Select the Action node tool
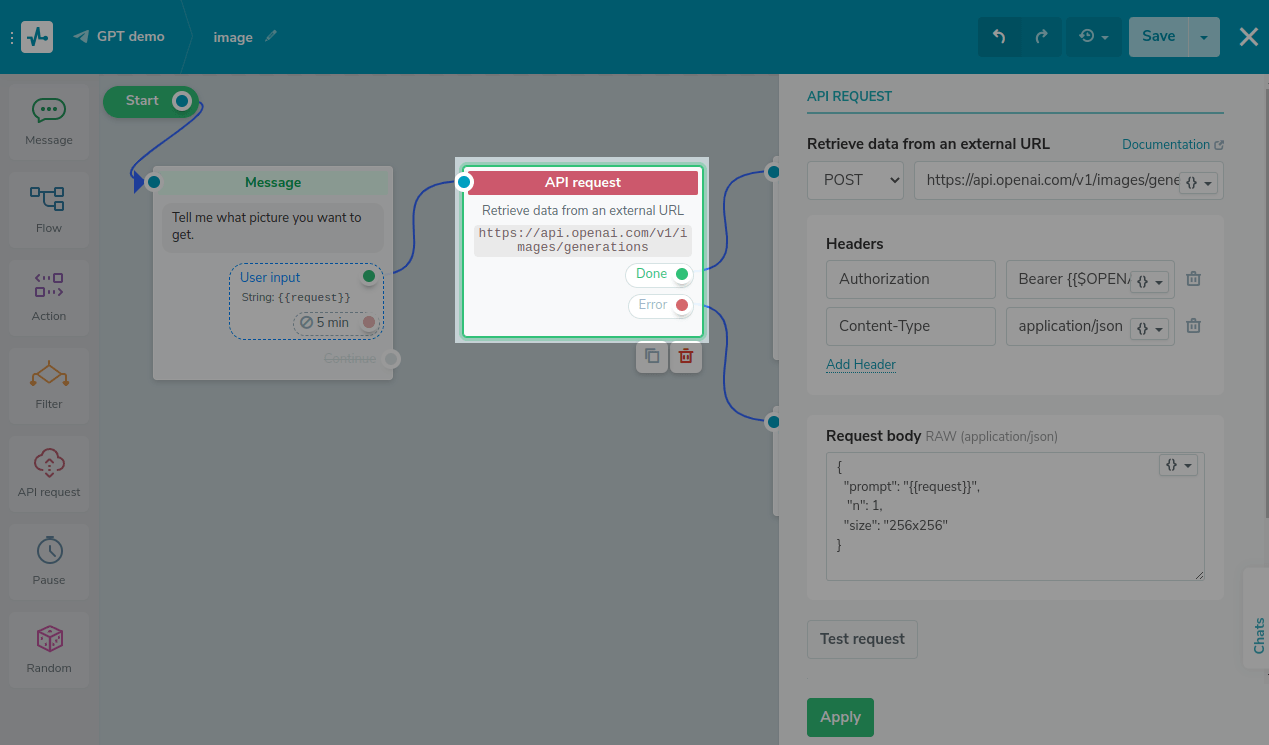The width and height of the screenshot is (1269, 745). tap(48, 296)
